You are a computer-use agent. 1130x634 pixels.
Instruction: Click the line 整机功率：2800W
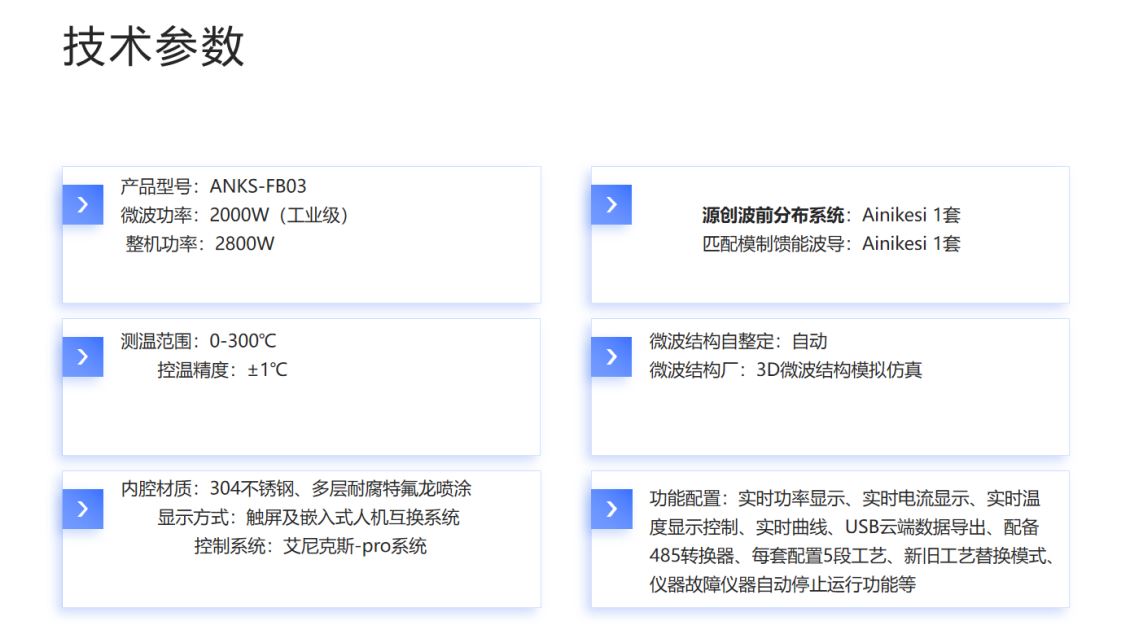point(200,244)
